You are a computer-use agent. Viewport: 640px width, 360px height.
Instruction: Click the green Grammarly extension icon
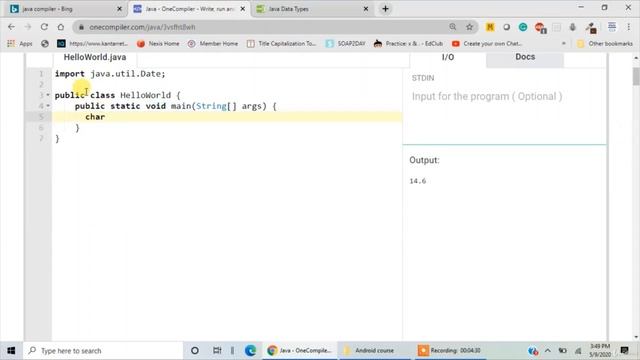[x=523, y=27]
